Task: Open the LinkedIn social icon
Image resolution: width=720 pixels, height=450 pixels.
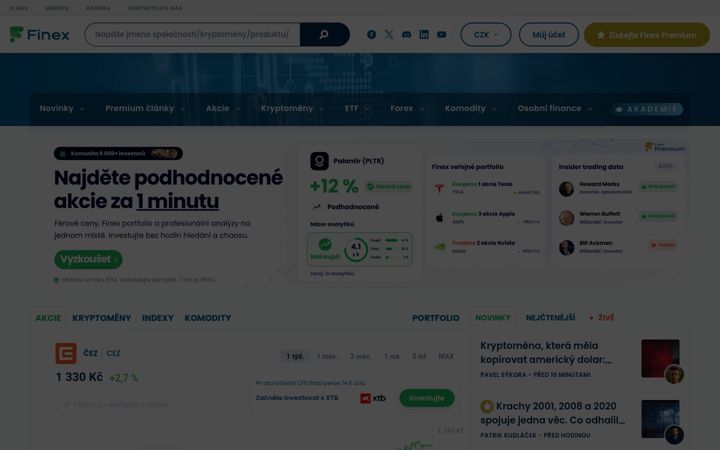Action: (x=424, y=34)
